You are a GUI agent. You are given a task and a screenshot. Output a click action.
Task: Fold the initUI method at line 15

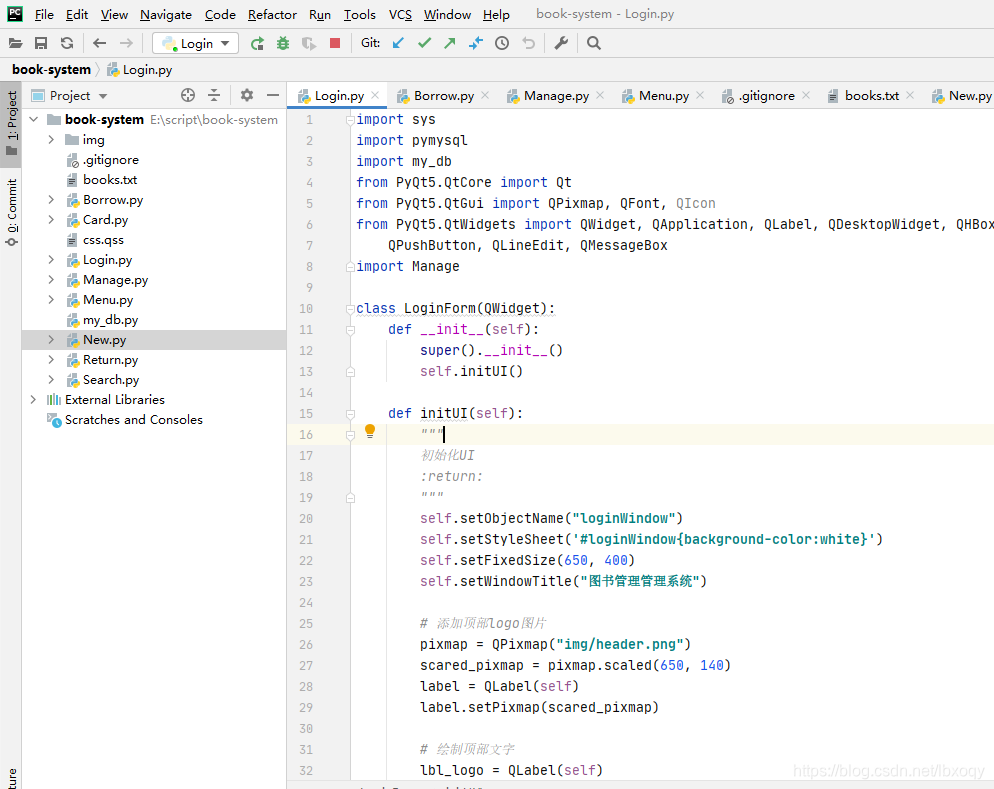coord(350,414)
